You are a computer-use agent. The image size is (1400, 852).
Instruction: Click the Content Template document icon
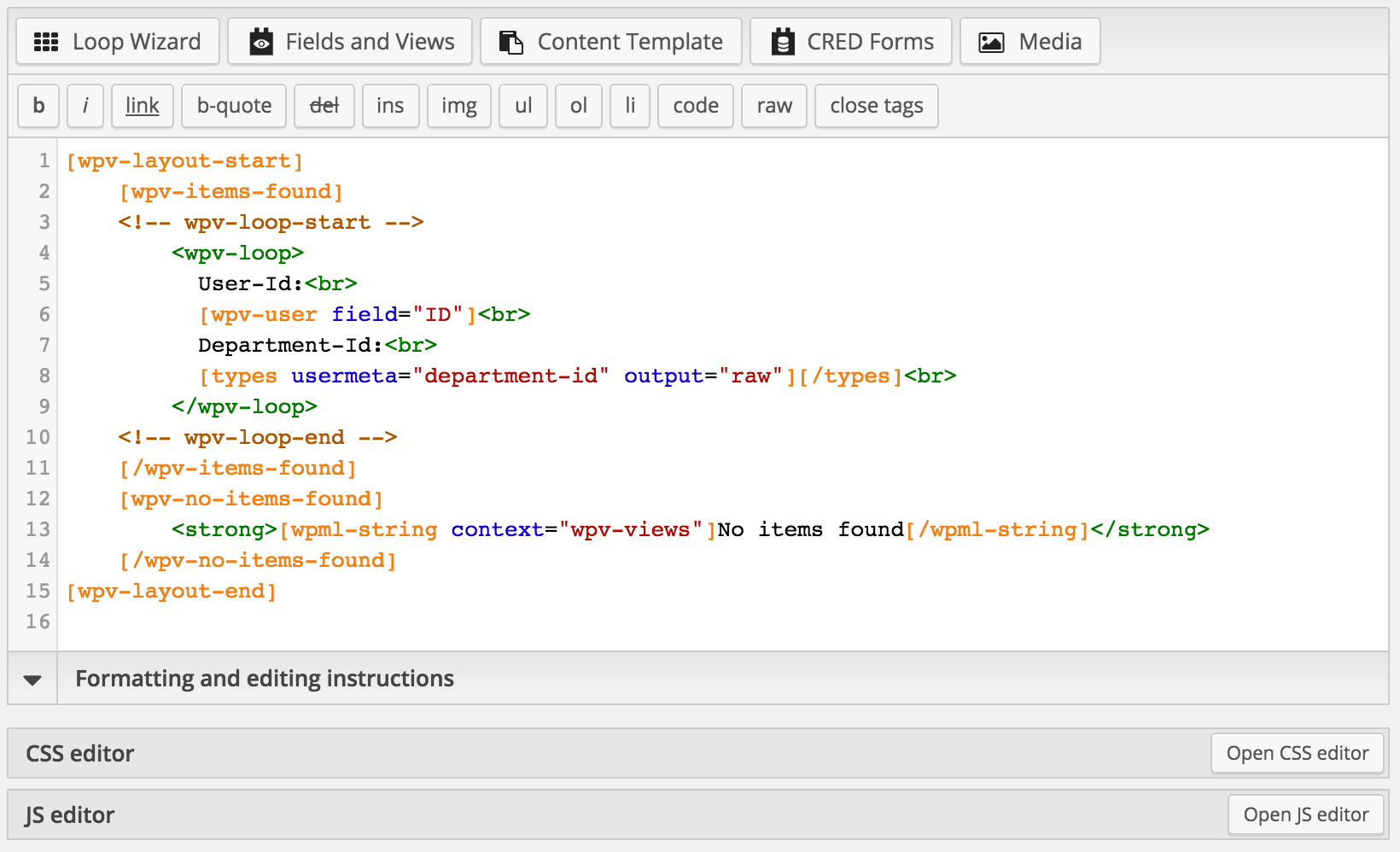coord(511,42)
